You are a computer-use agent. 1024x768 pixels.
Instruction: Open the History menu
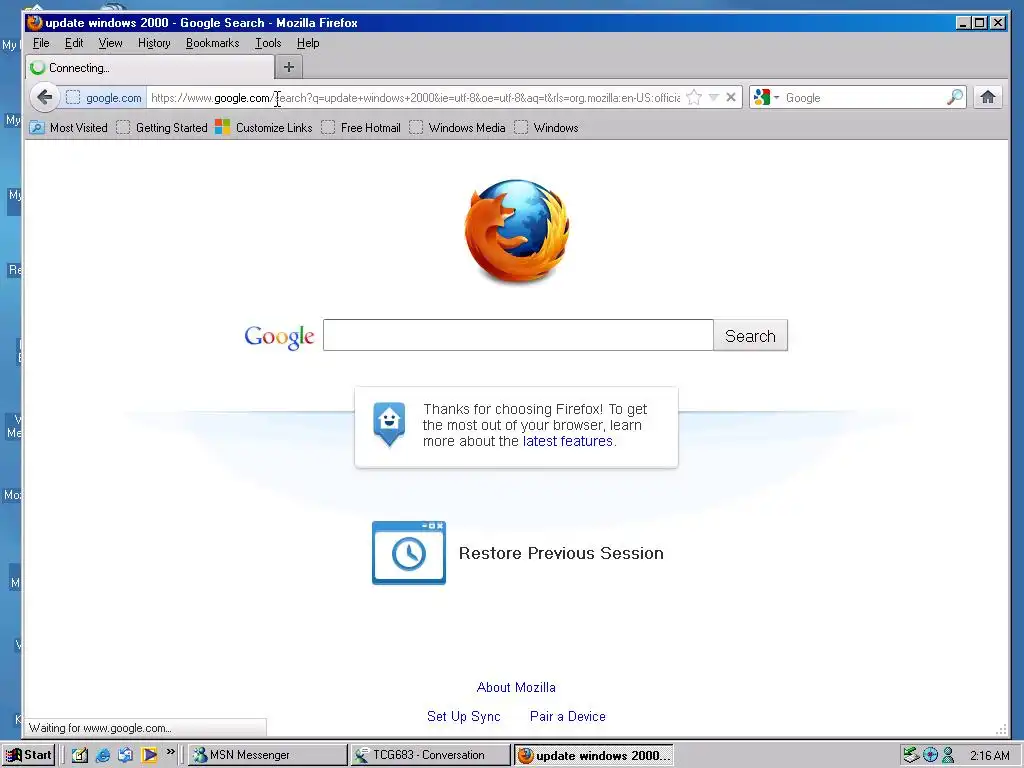pyautogui.click(x=154, y=43)
